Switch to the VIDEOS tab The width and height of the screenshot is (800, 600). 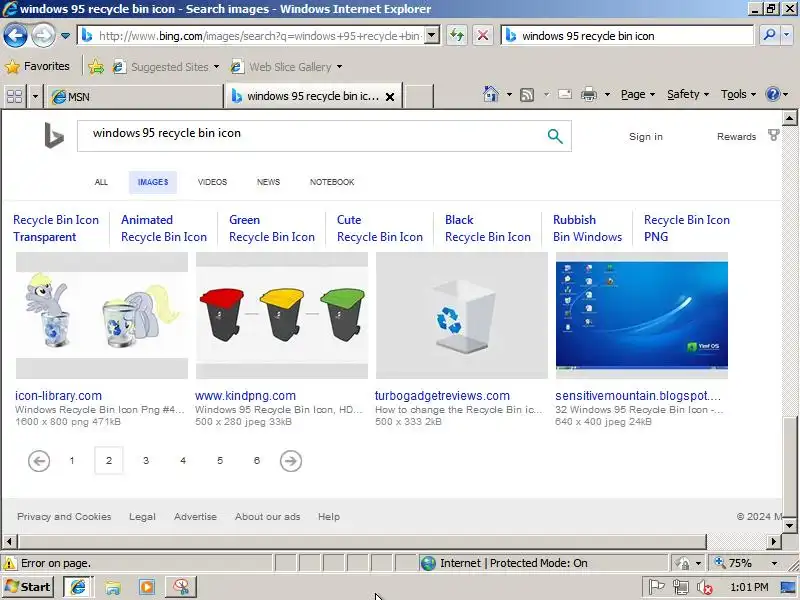coord(212,182)
